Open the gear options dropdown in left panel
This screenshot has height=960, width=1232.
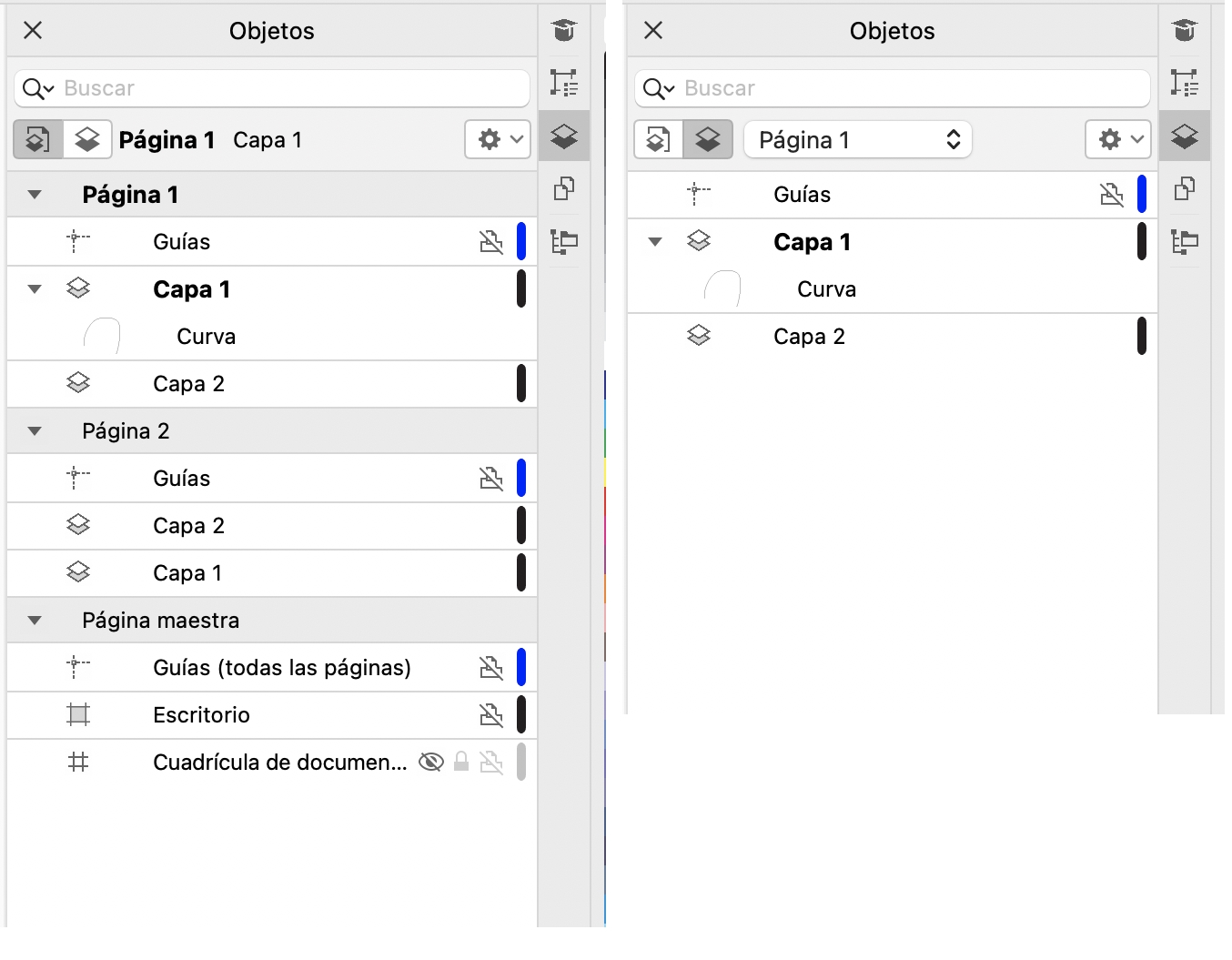pyautogui.click(x=498, y=140)
